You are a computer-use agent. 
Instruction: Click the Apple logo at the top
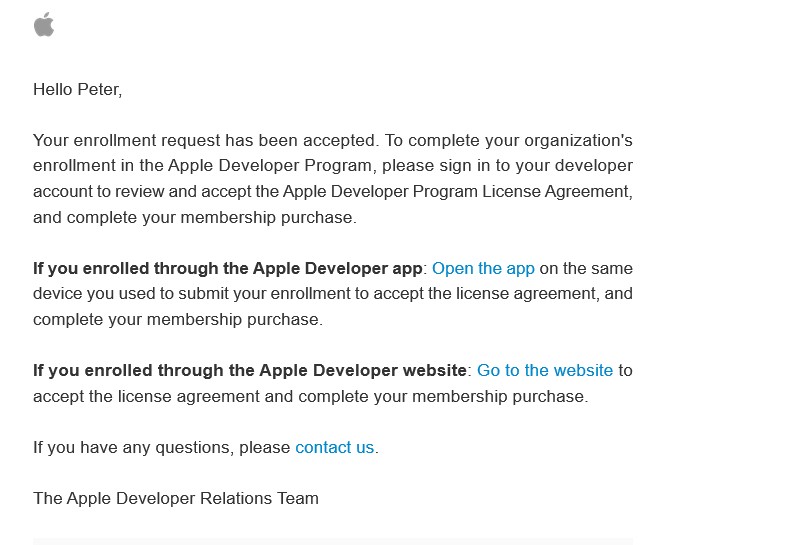point(44,24)
